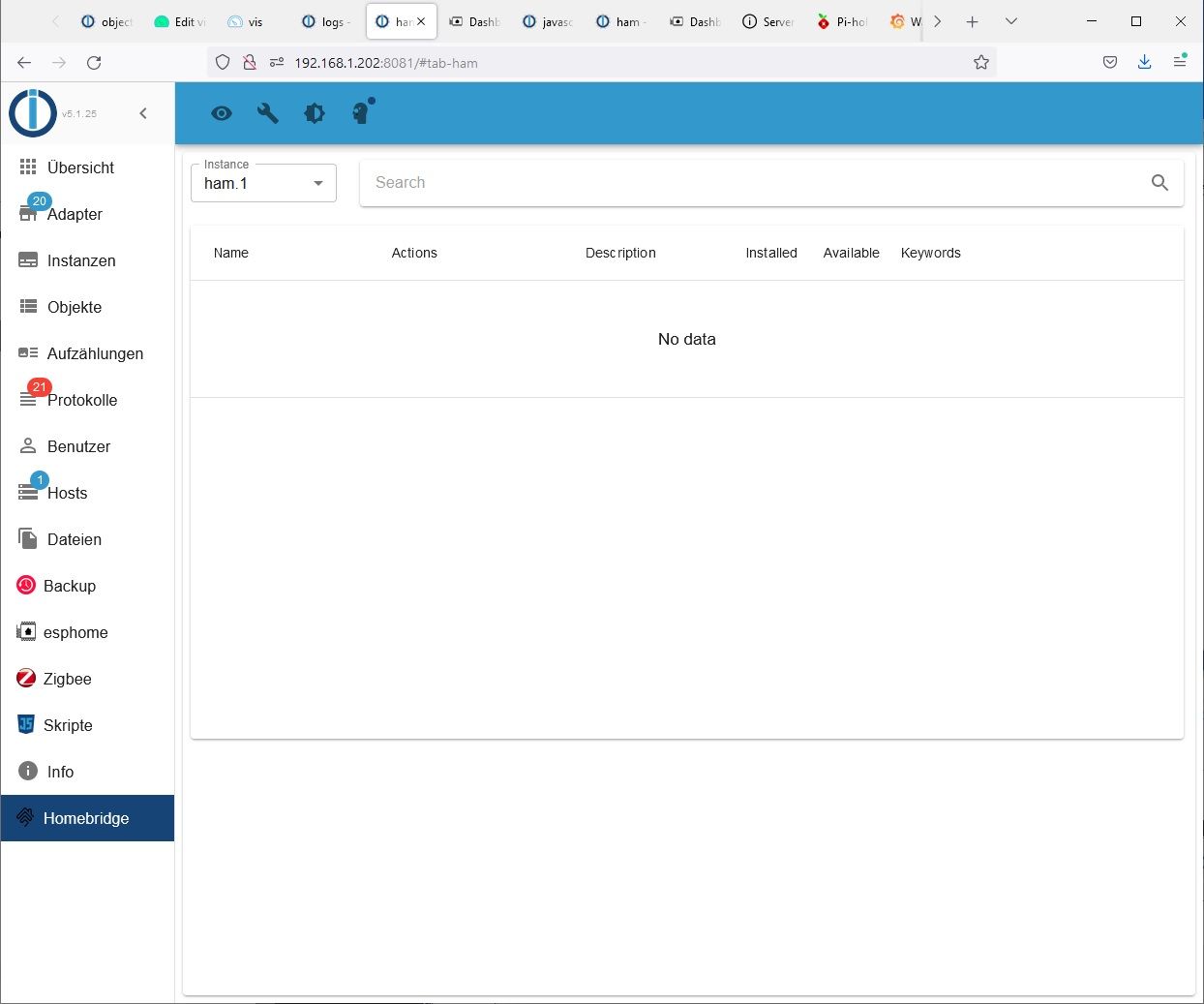Open Aufzählungen in the sidebar
The image size is (1204, 1004).
point(87,353)
